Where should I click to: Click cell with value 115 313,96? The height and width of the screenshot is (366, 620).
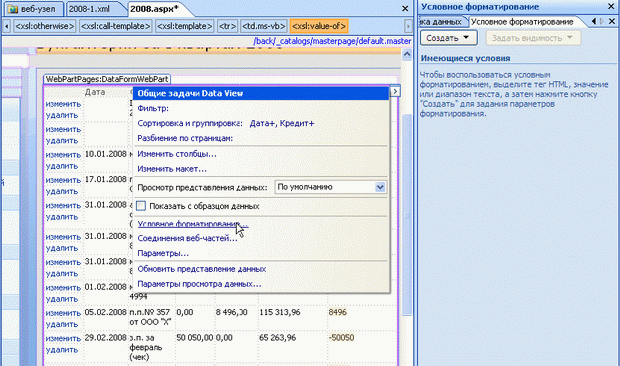click(x=280, y=312)
